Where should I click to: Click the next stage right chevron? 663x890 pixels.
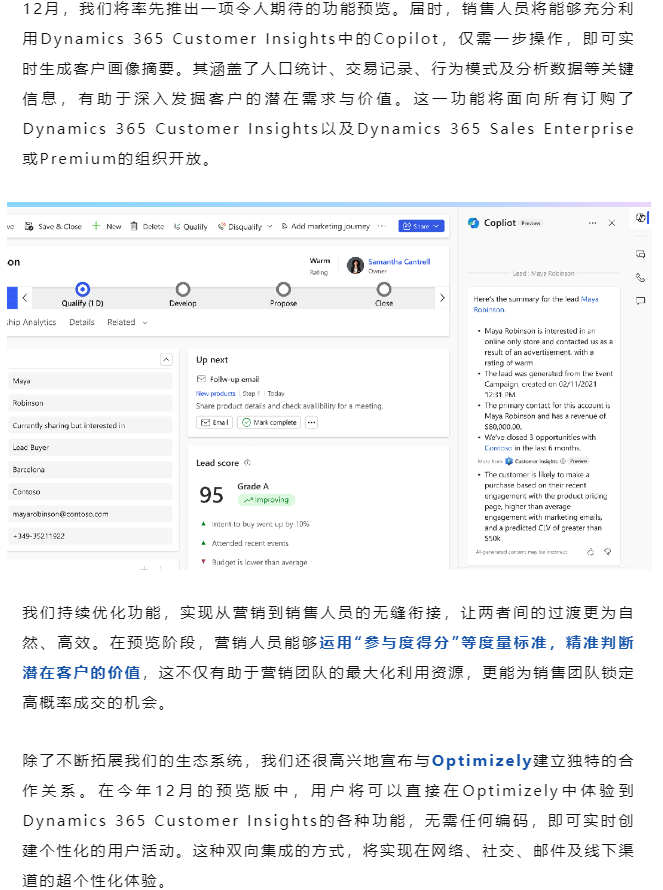pos(442,297)
